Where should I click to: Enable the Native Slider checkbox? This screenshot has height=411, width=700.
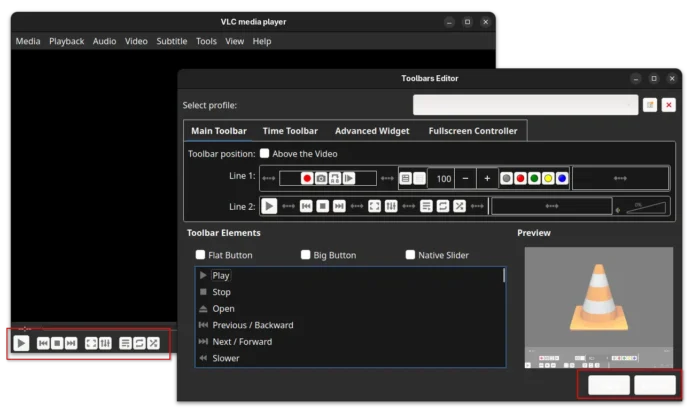click(x=410, y=255)
